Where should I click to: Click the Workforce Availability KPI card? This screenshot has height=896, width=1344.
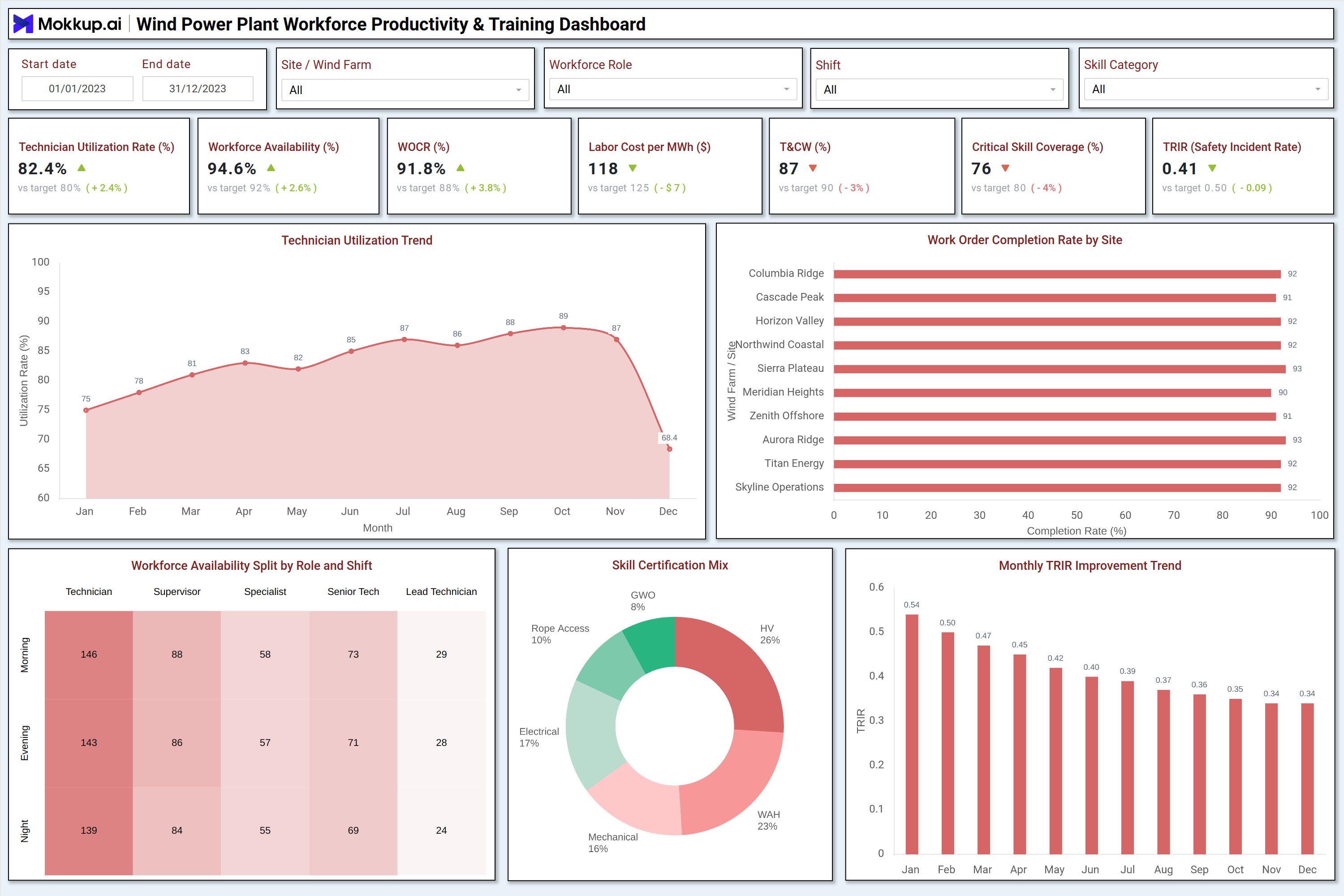(289, 166)
